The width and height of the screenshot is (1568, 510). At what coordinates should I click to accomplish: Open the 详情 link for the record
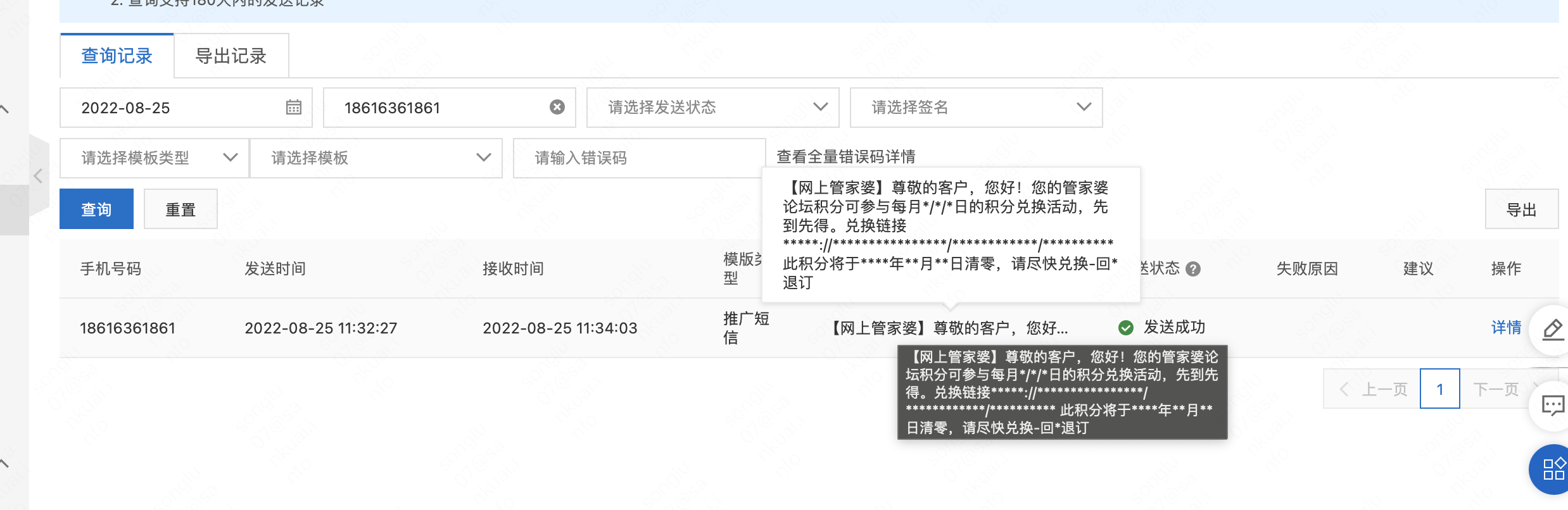[1506, 328]
